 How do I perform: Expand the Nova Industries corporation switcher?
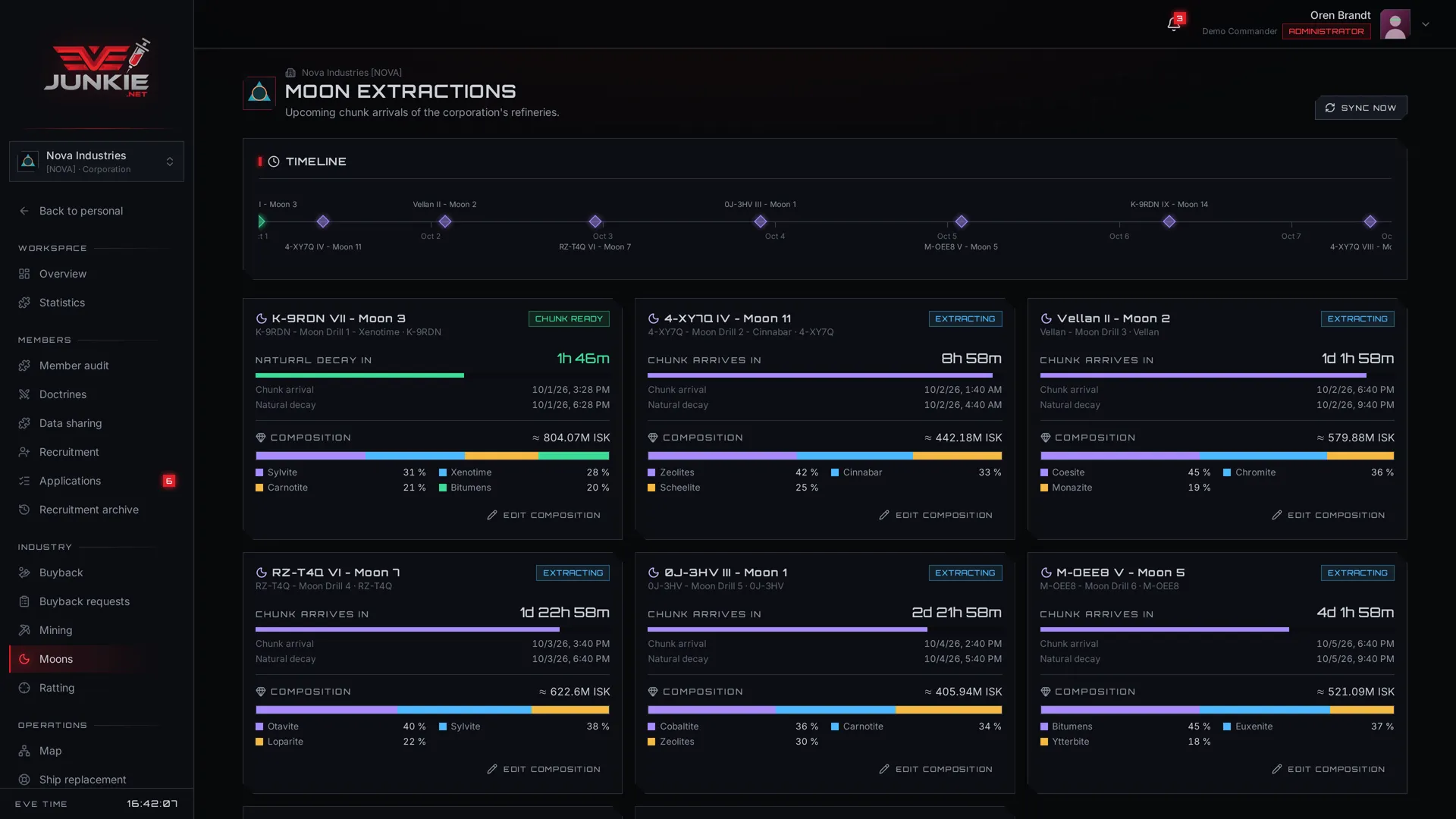point(96,162)
